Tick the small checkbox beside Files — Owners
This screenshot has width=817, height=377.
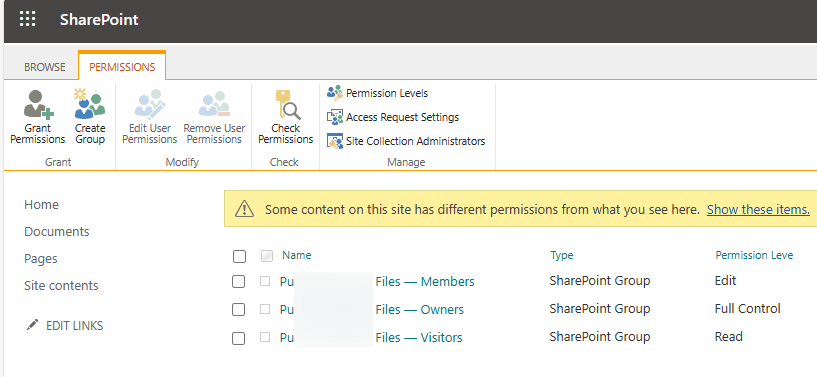pos(265,309)
